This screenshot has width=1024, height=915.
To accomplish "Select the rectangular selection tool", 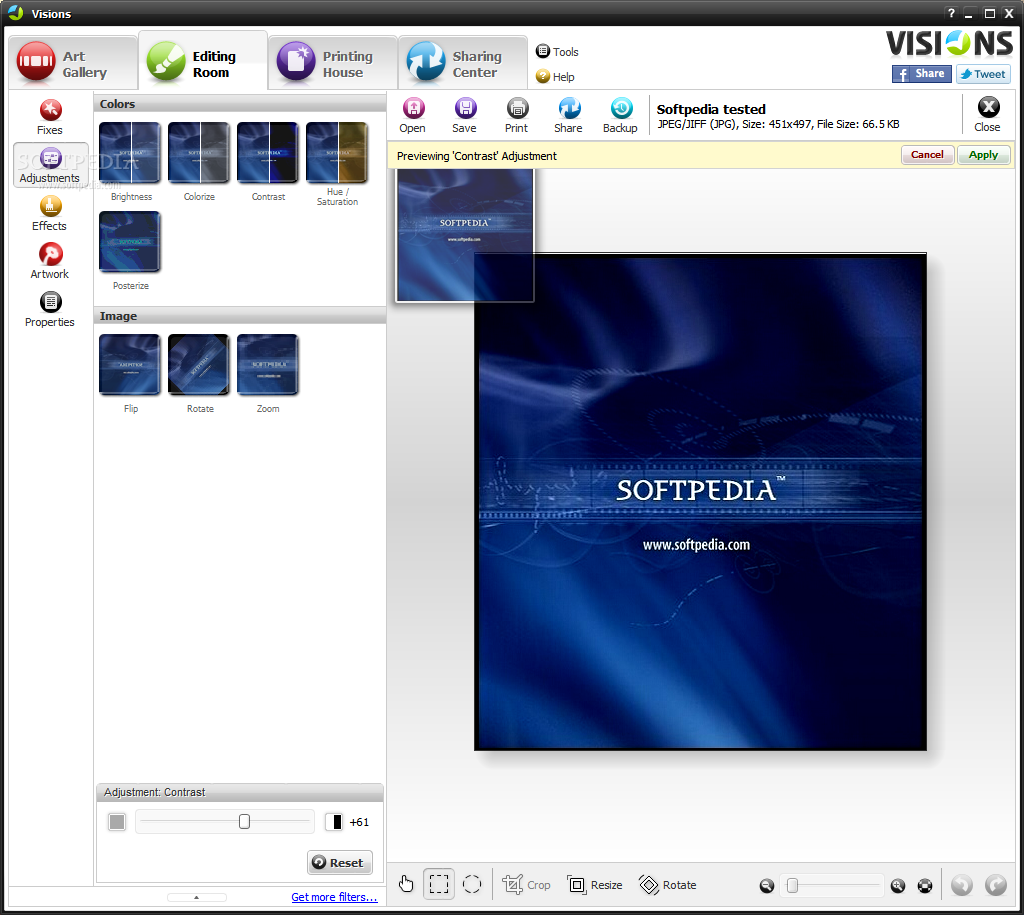I will coord(439,884).
